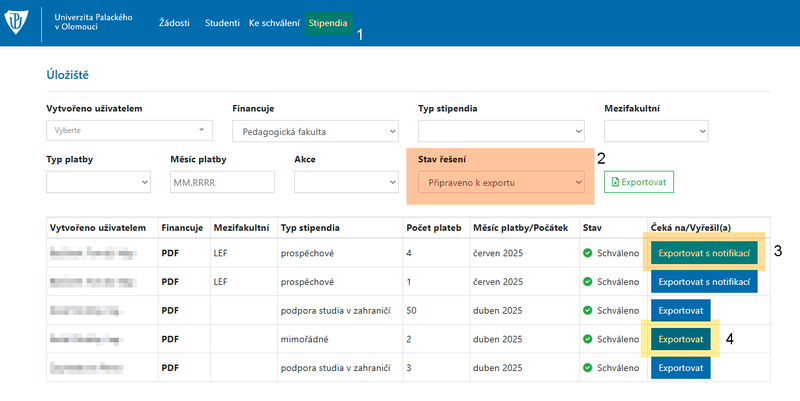Image resolution: width=800 pixels, height=401 pixels.
Task: Change the Stav řešení filter dropdown
Action: [x=500, y=183]
